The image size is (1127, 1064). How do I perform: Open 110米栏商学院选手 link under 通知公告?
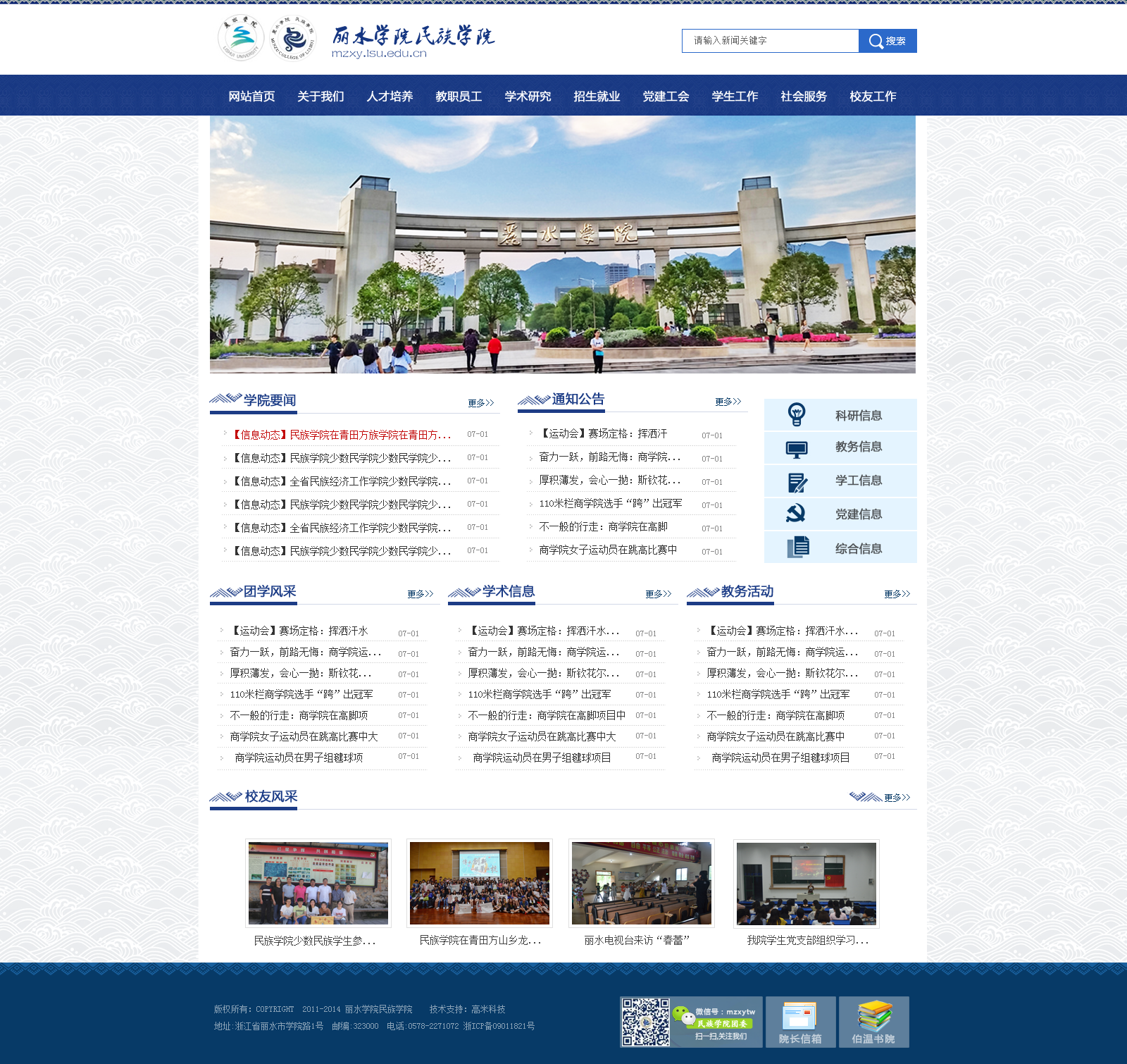[610, 504]
